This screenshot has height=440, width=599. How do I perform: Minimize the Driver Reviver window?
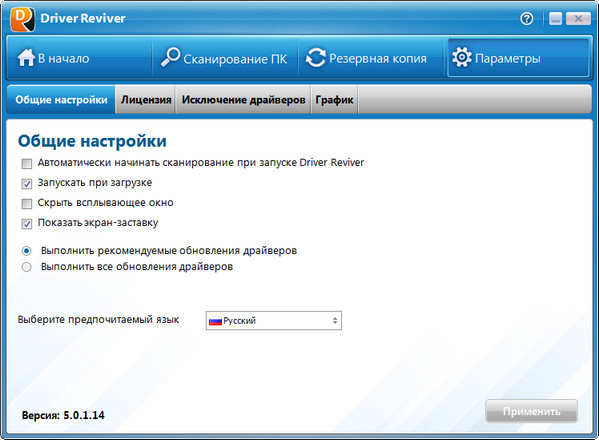click(x=555, y=18)
